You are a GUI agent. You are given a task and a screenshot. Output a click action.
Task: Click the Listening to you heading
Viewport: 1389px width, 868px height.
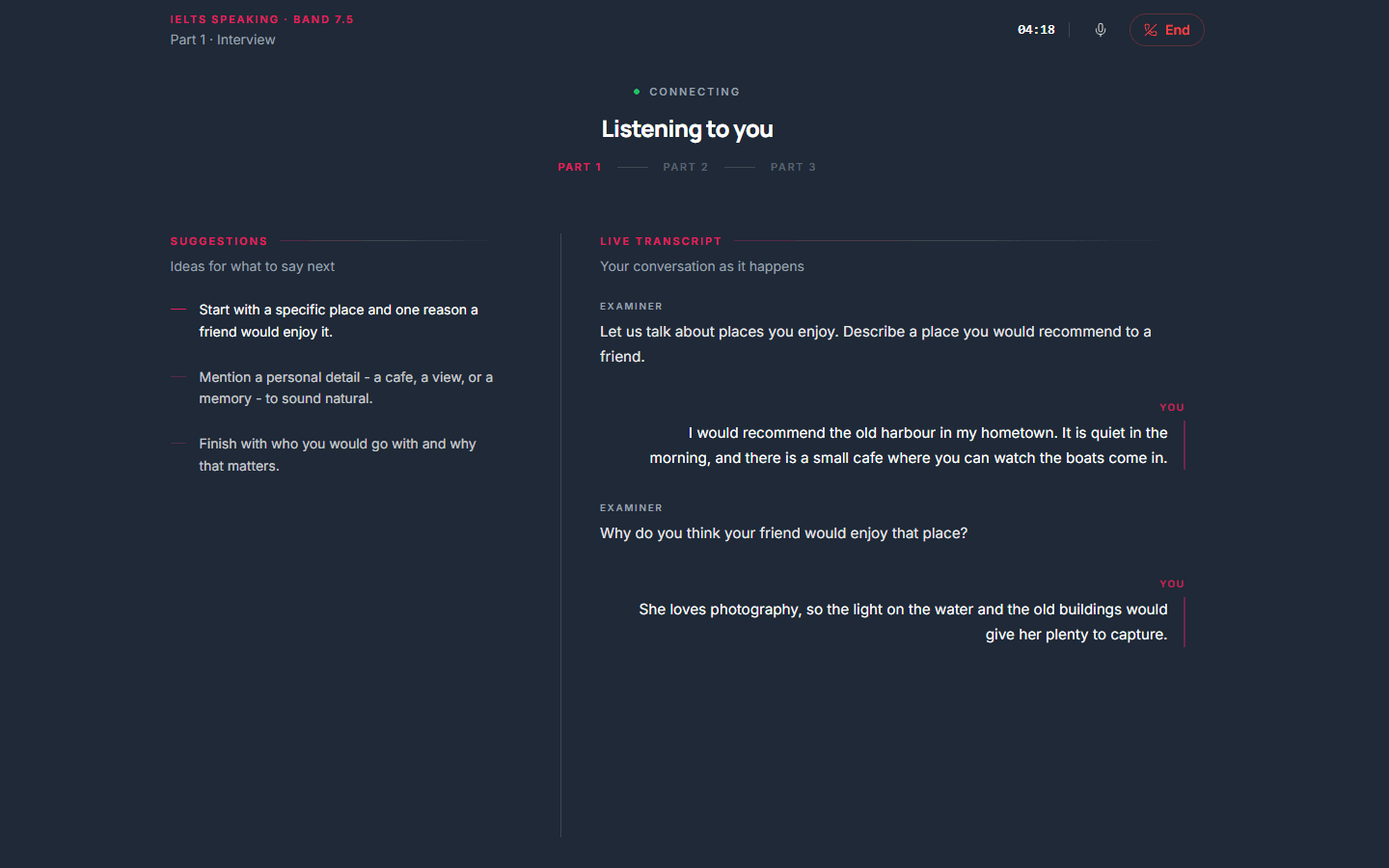point(687,128)
